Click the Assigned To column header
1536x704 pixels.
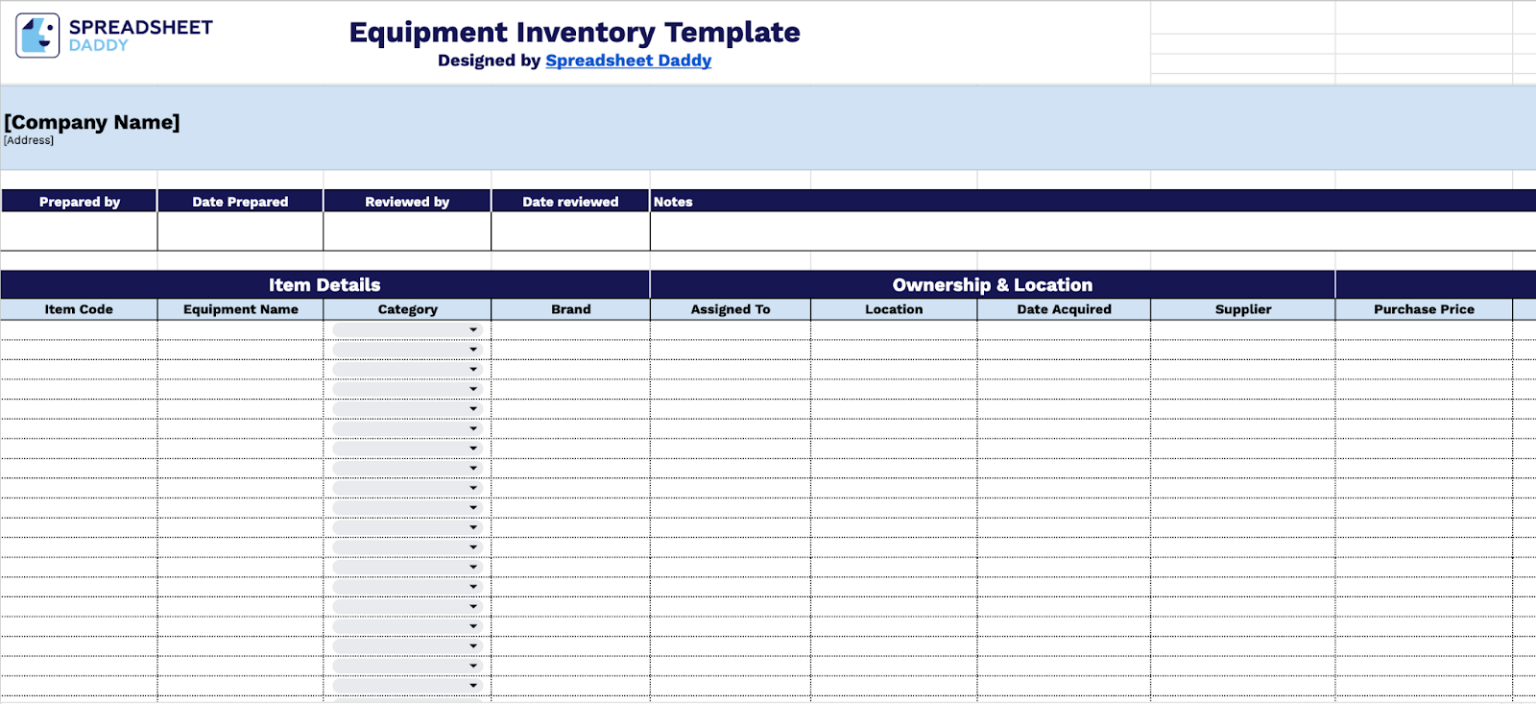[730, 309]
